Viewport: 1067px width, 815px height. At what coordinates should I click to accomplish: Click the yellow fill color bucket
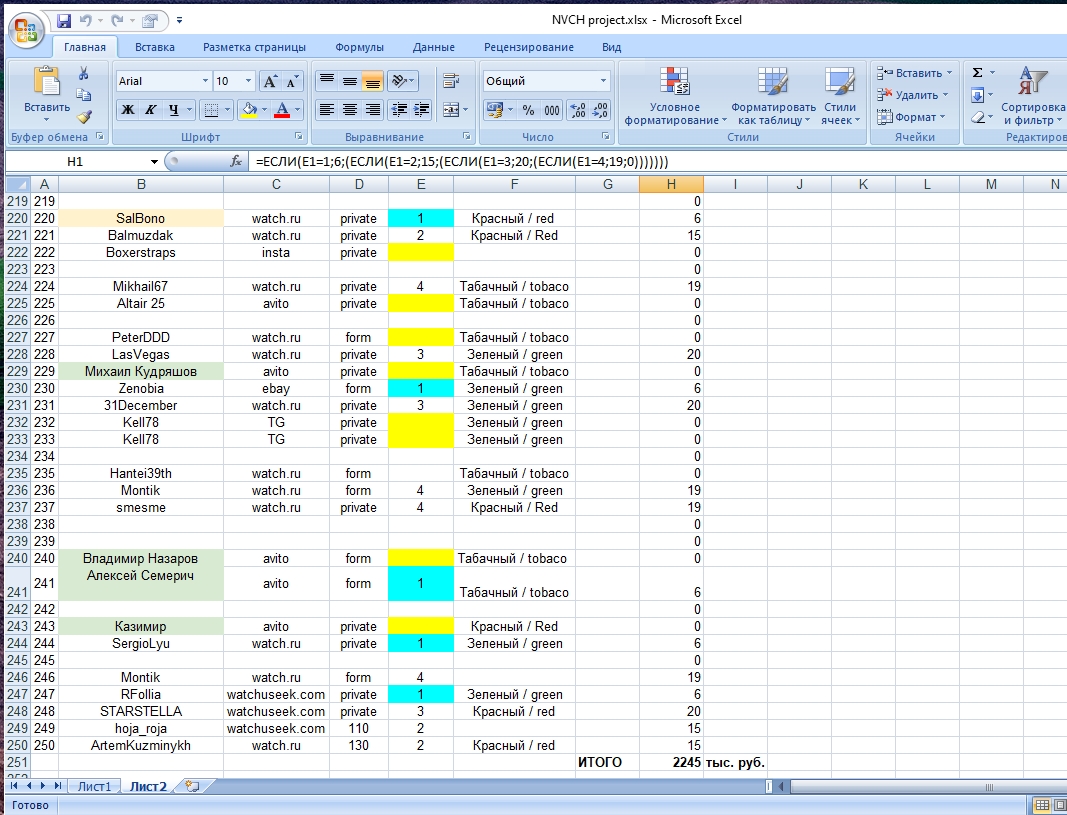coord(248,110)
